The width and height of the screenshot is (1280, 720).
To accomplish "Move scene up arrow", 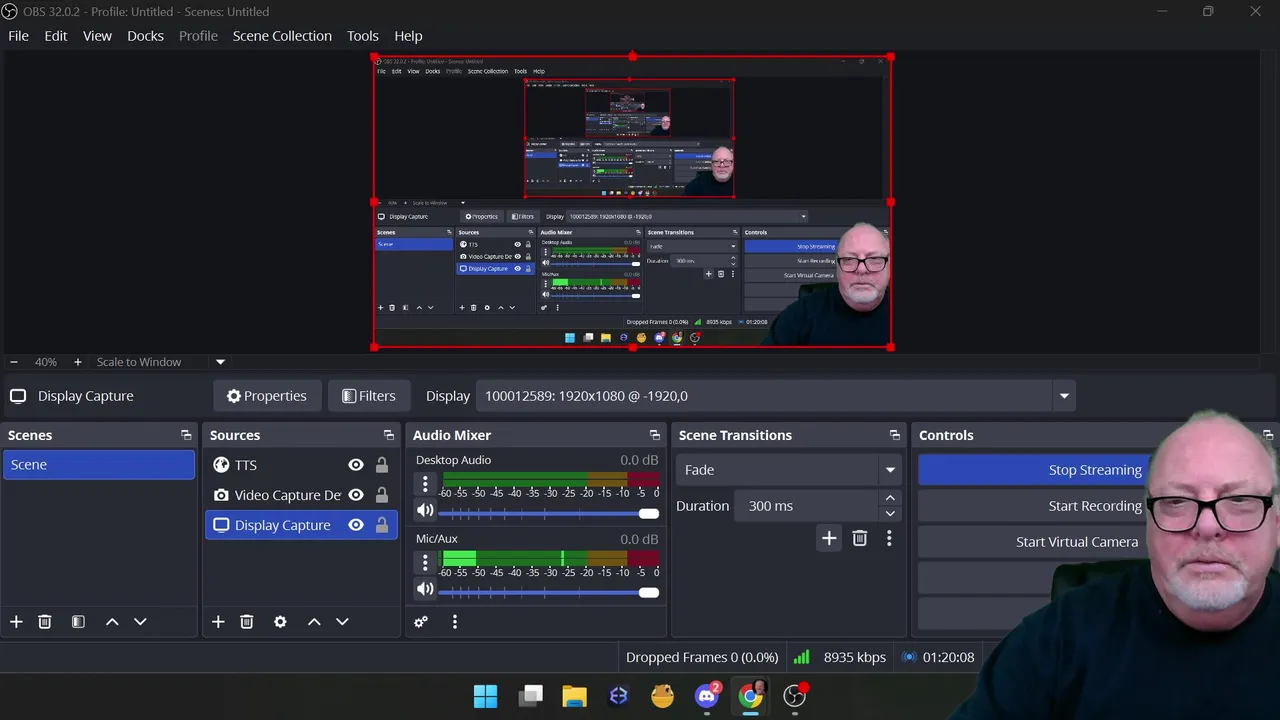I will tap(112, 622).
